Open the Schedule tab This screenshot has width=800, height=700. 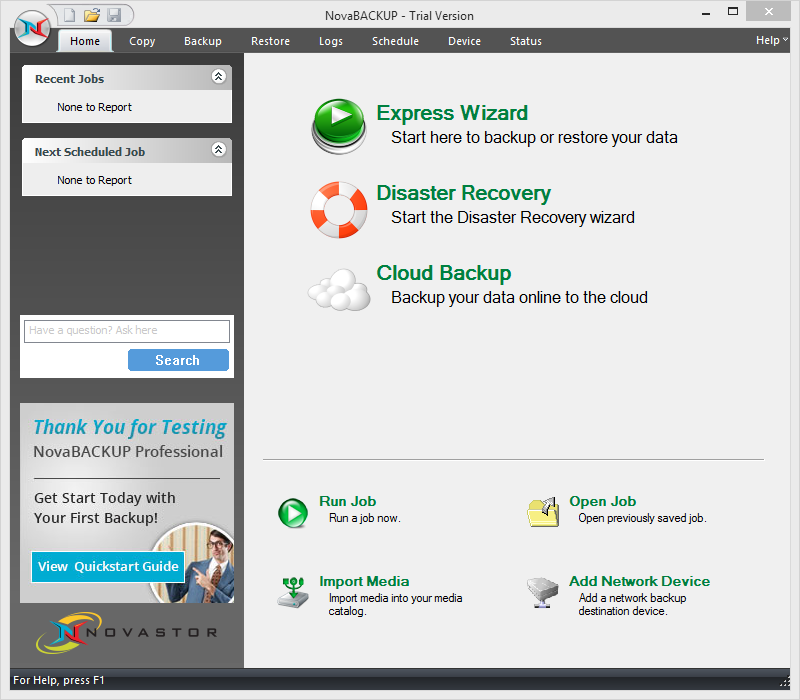click(395, 41)
